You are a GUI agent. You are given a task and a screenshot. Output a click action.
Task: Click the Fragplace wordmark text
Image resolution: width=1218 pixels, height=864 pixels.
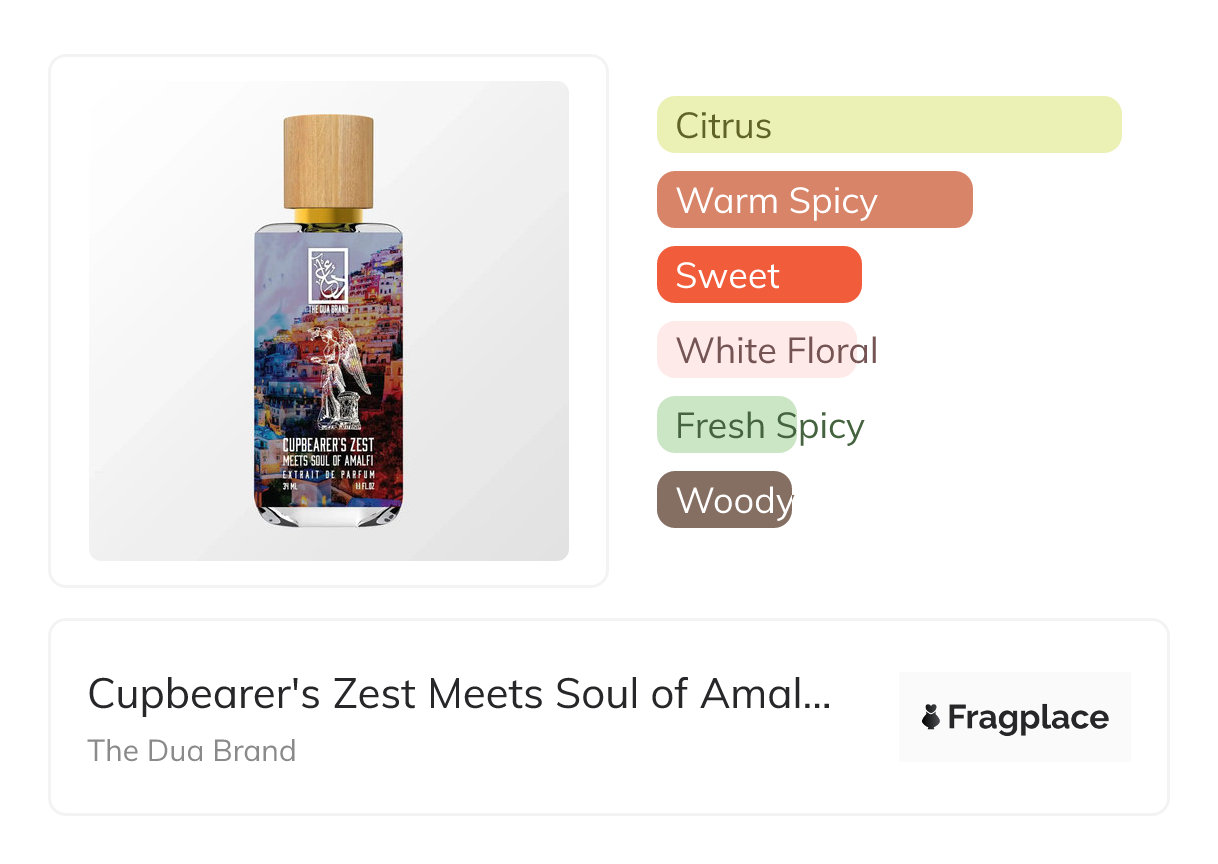pyautogui.click(x=1028, y=717)
